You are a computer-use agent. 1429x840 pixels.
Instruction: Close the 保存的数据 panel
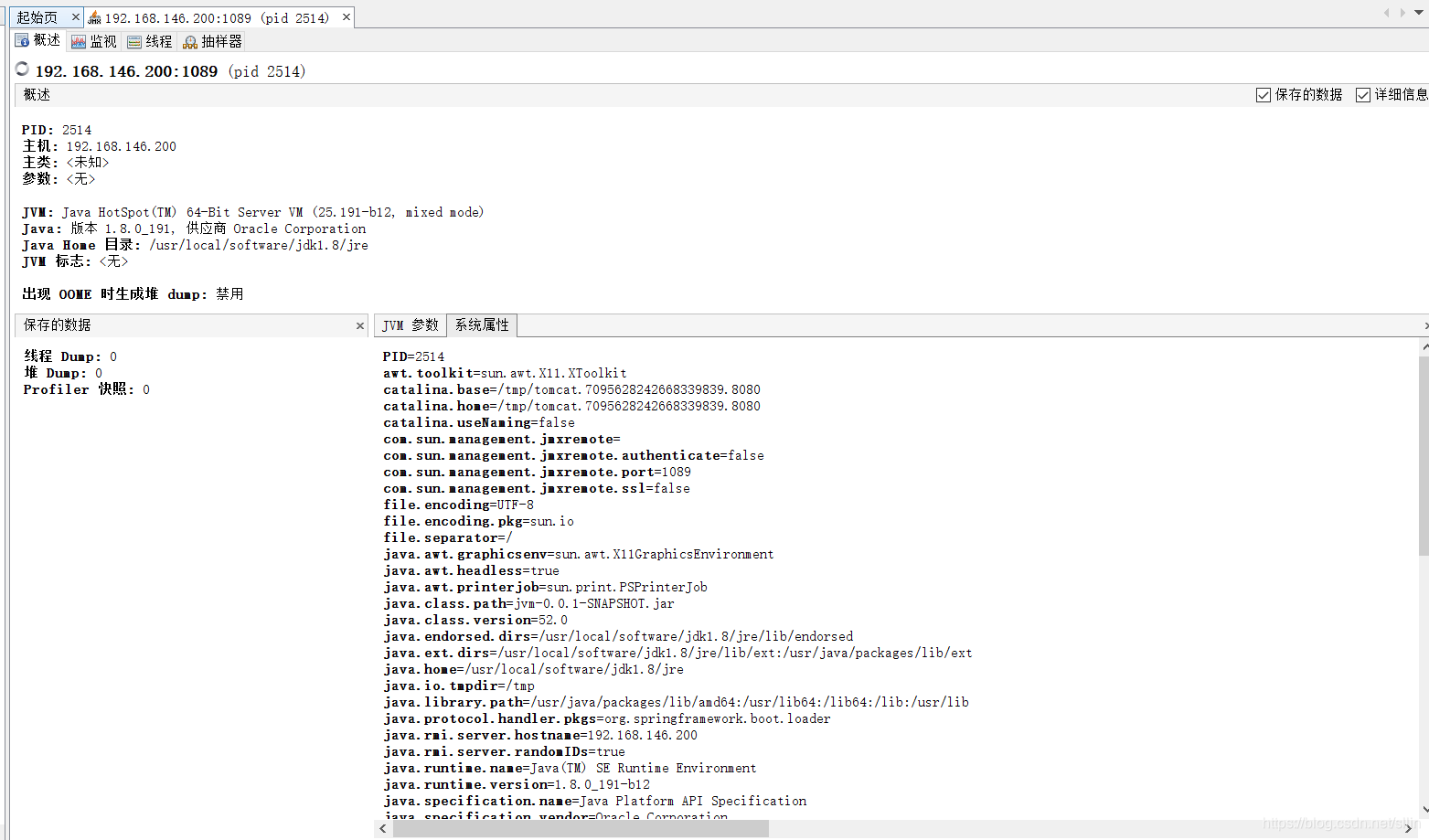pyautogui.click(x=360, y=325)
